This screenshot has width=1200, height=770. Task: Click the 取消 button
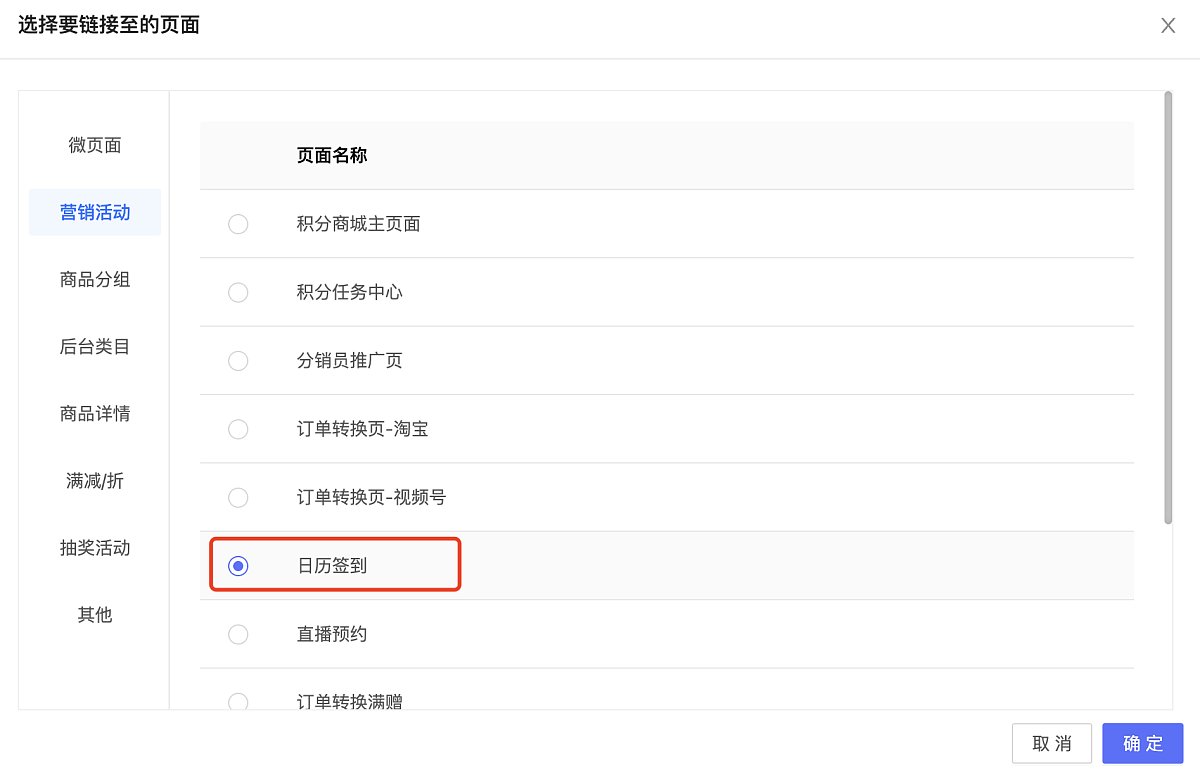pos(1052,743)
